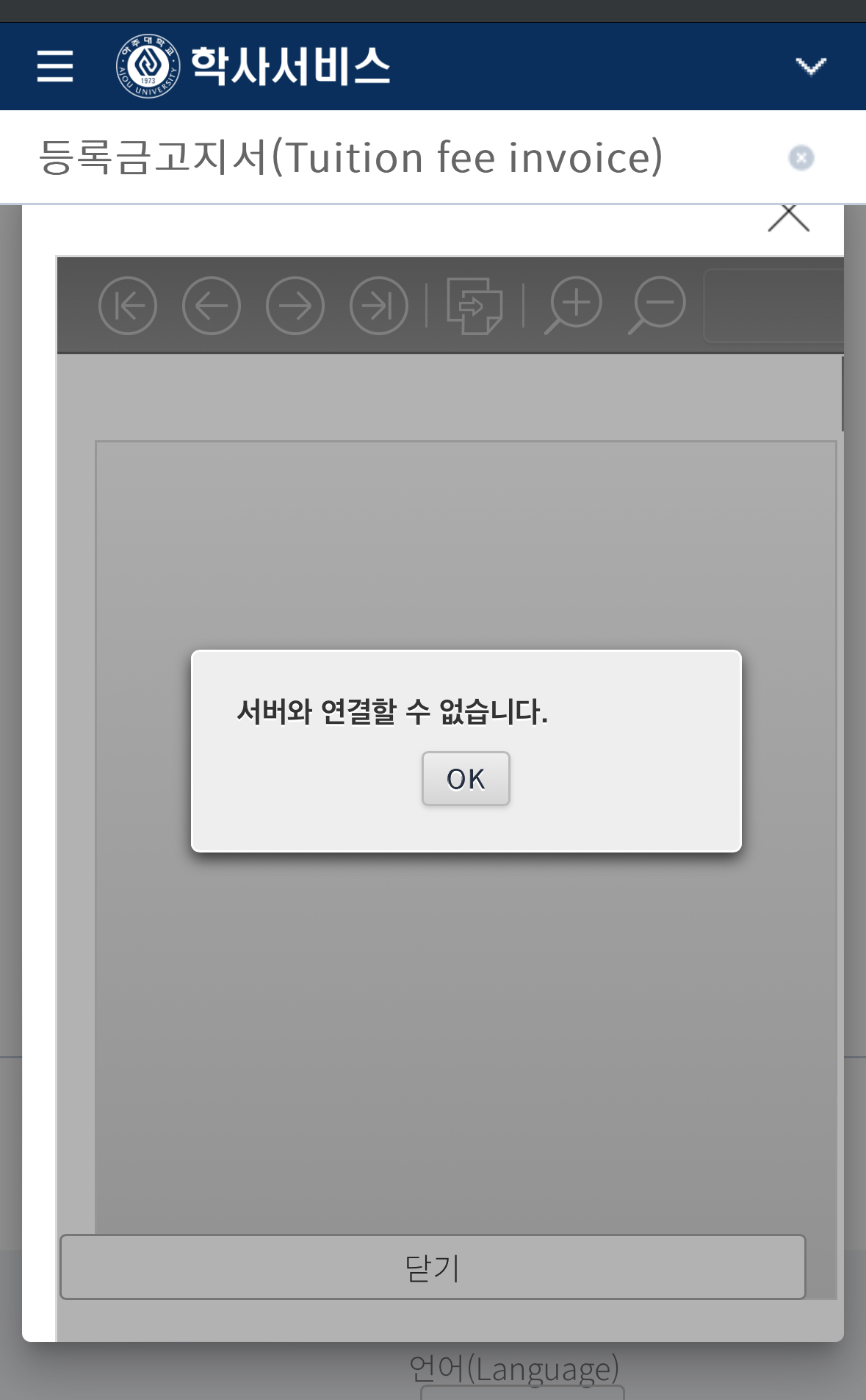Select the 등록금고지서 Tuition fee invoice tab
The height and width of the screenshot is (1400, 866).
pos(350,157)
